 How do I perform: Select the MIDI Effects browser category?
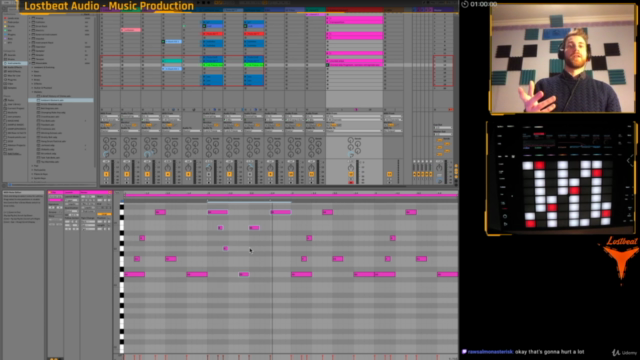point(15,71)
